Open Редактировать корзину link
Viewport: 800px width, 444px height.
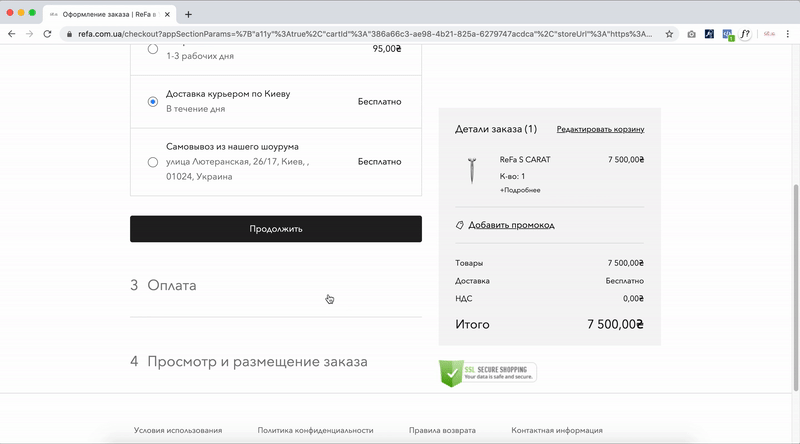pos(601,130)
